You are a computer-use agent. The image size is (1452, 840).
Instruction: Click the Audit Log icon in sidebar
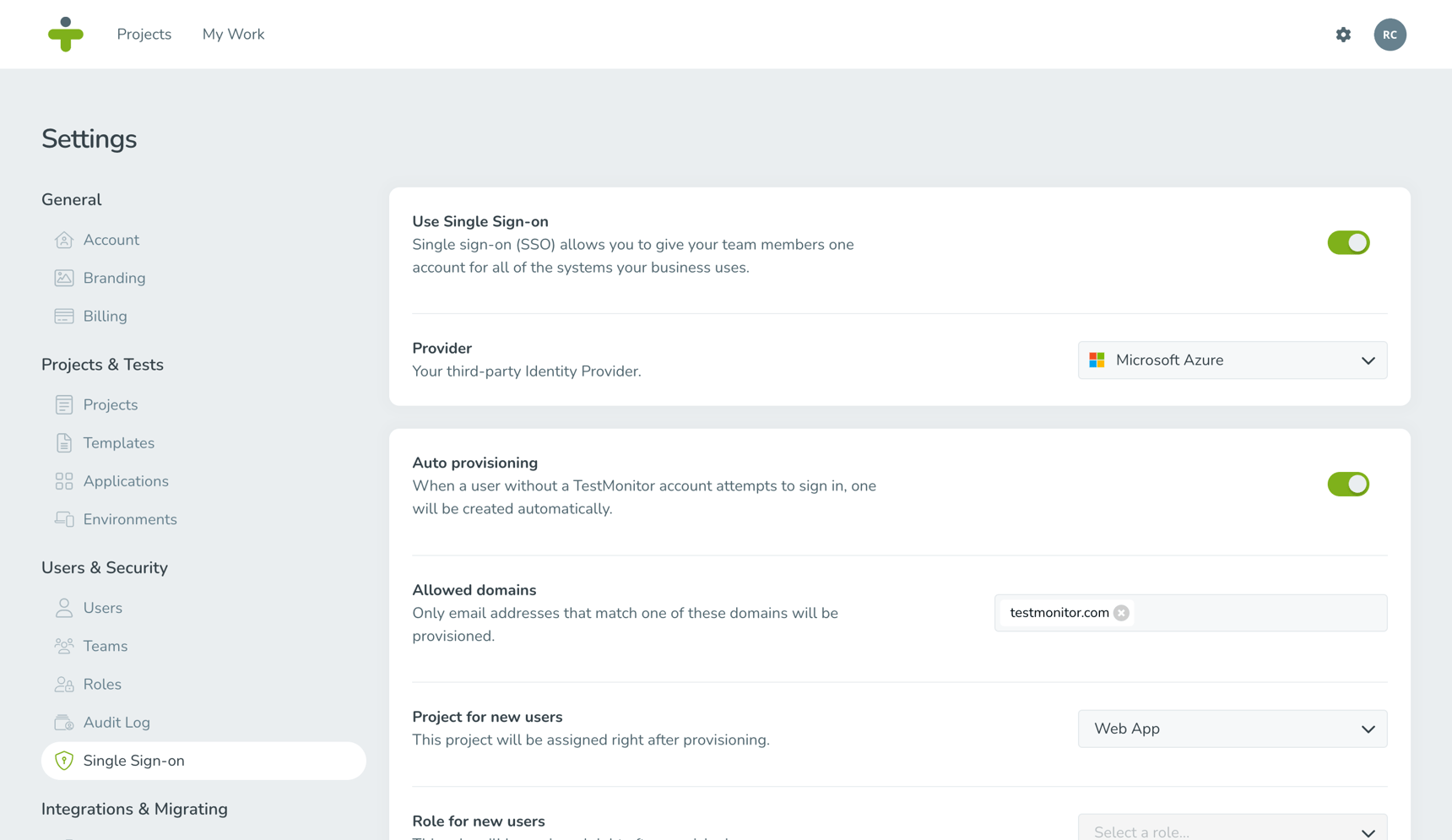point(64,723)
